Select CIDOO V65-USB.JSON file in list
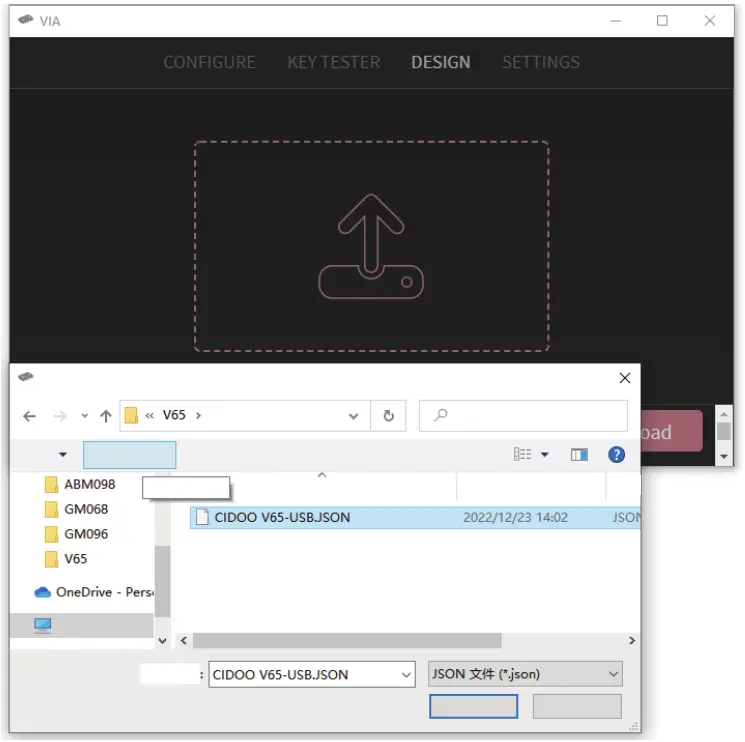The width and height of the screenshot is (745, 742). (x=282, y=517)
